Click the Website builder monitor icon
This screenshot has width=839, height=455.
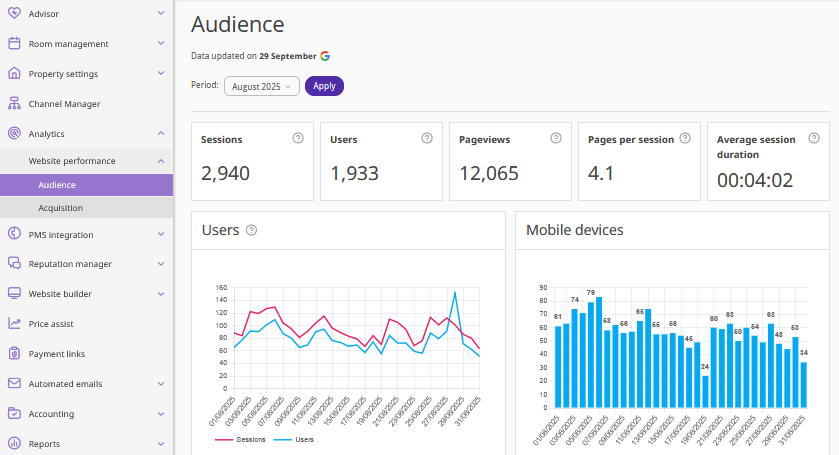pos(14,293)
